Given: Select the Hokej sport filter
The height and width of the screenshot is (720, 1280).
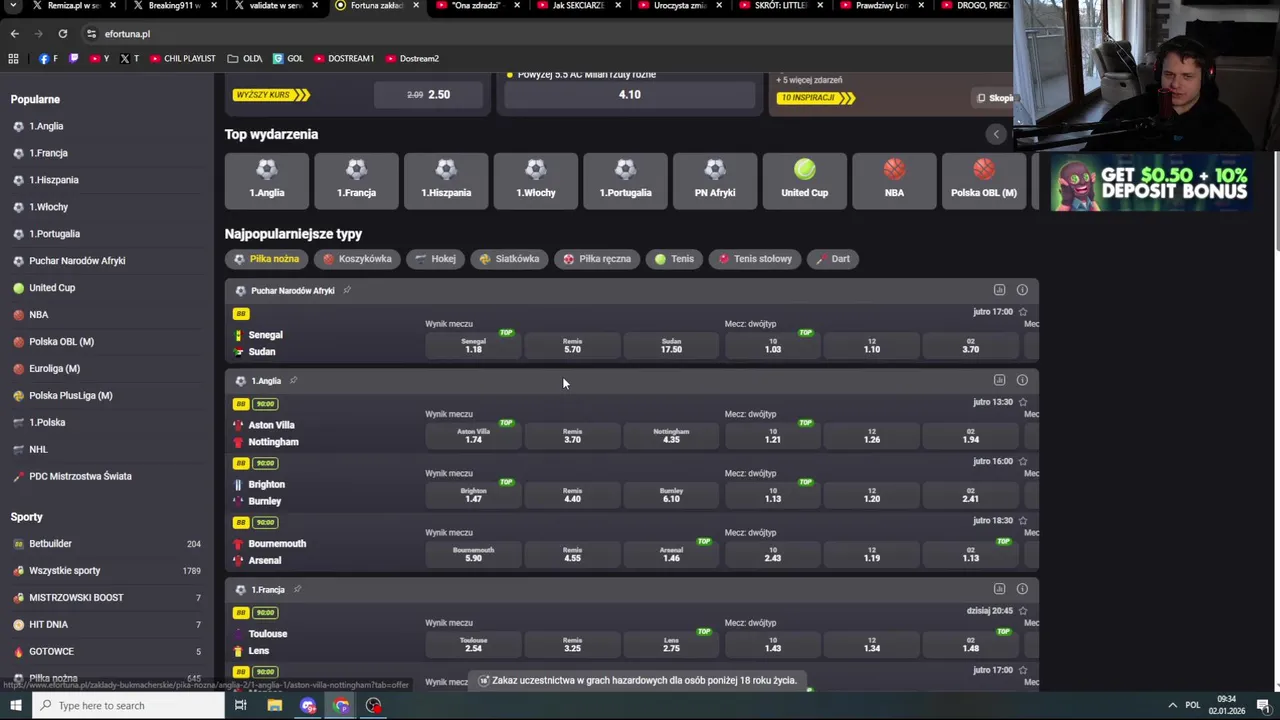Looking at the screenshot, I should click(436, 259).
